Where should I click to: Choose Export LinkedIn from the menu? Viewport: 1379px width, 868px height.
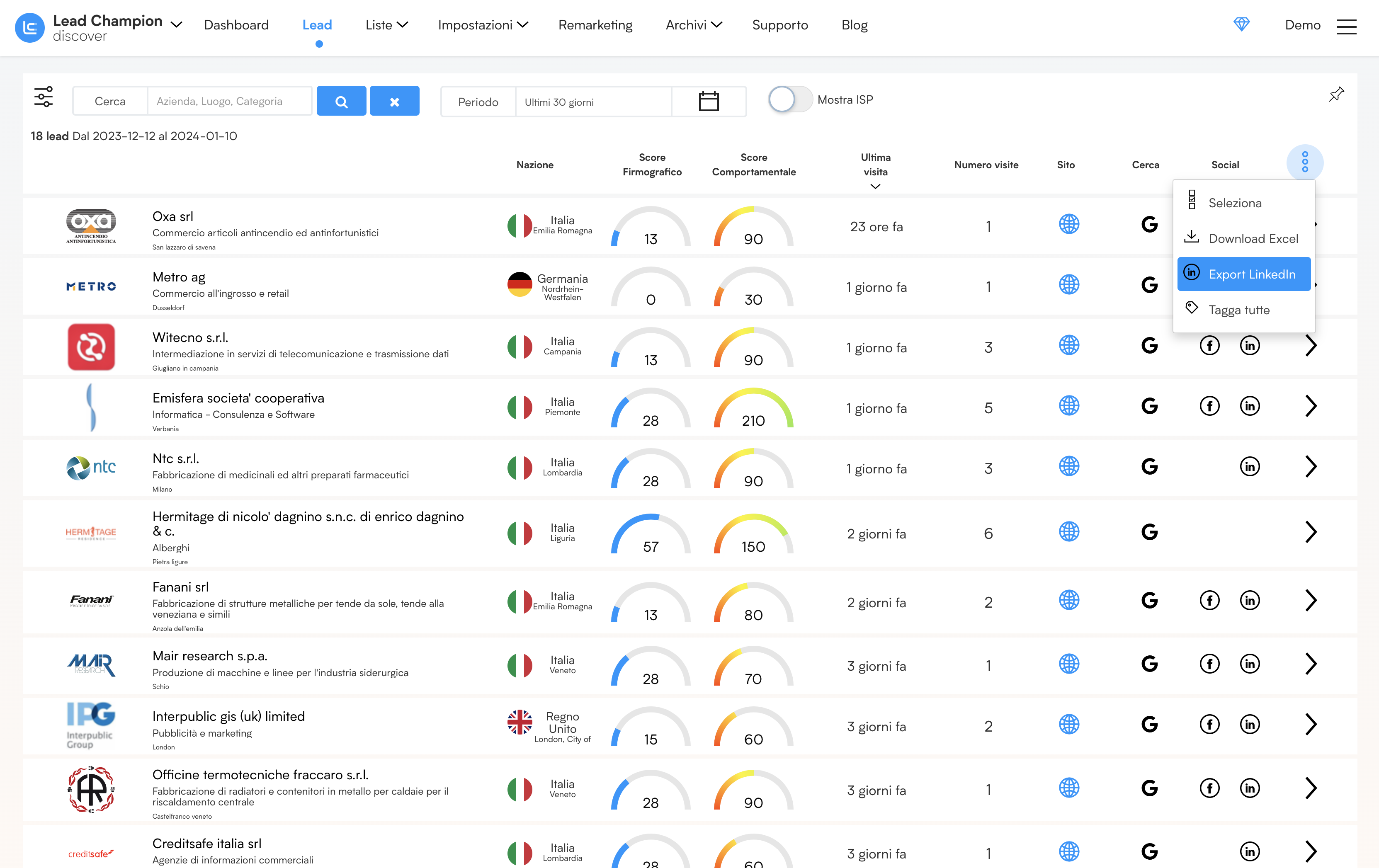click(1244, 274)
